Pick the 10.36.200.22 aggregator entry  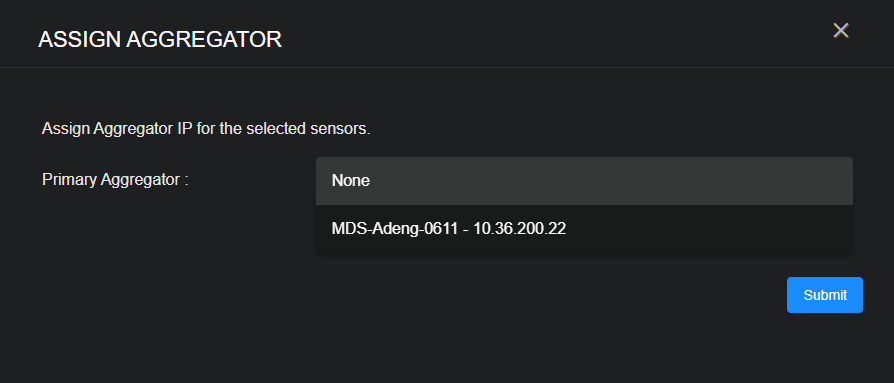pos(584,229)
